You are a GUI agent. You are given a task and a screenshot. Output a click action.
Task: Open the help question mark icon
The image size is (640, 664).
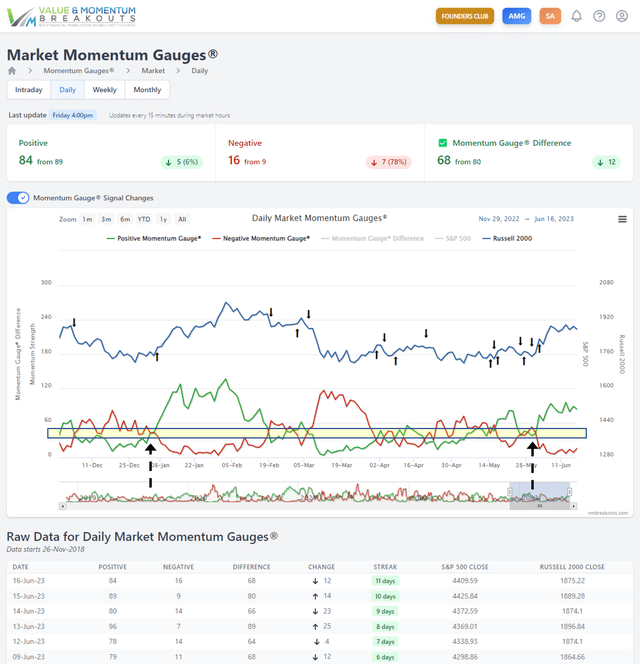[599, 16]
